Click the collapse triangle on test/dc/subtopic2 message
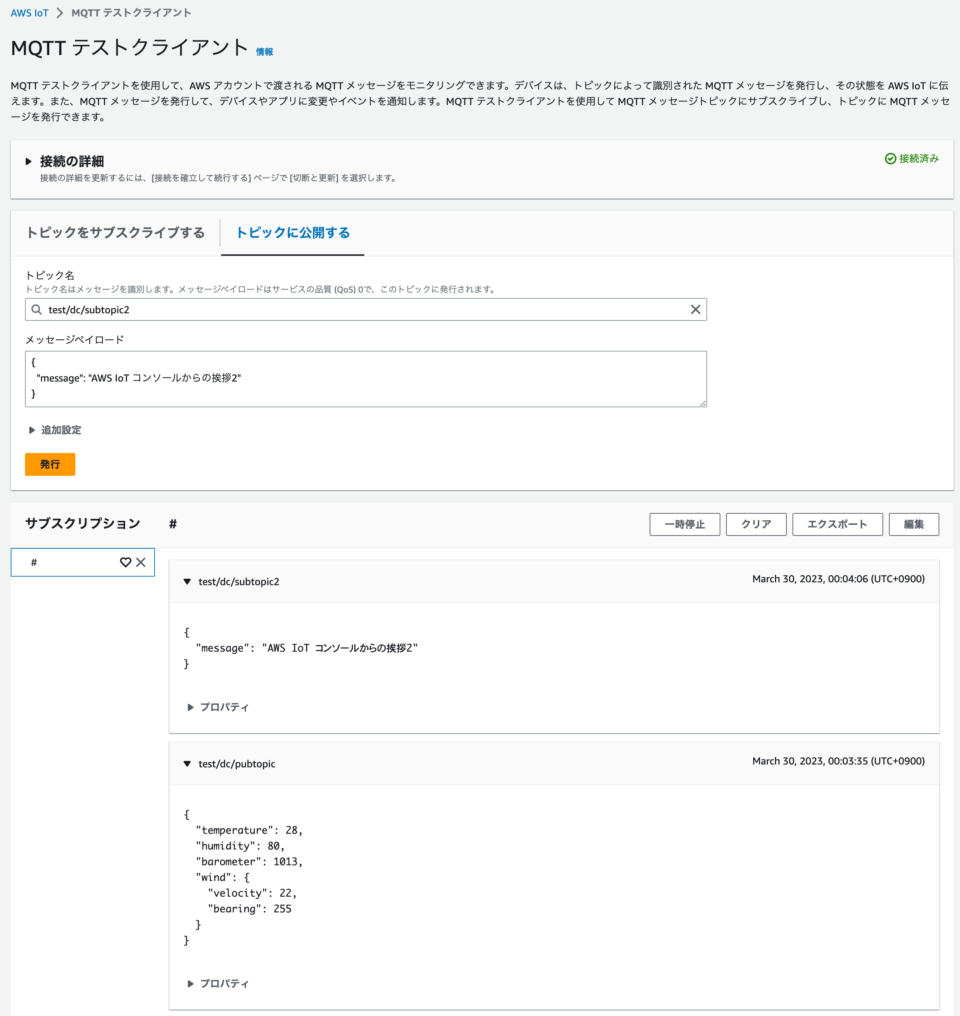Viewport: 960px width, 1016px height. pos(188,580)
